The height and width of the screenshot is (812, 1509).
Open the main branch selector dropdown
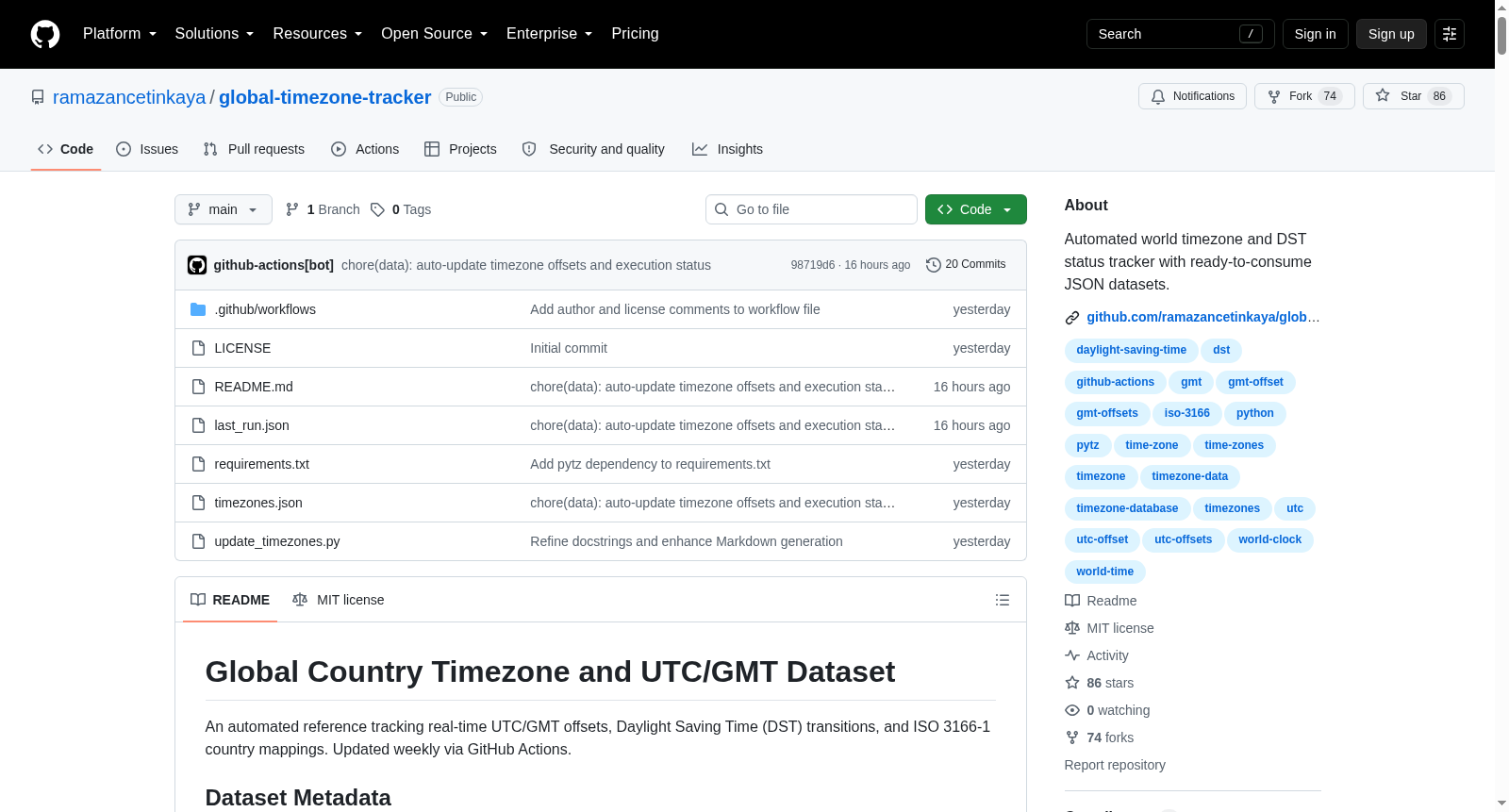[224, 209]
